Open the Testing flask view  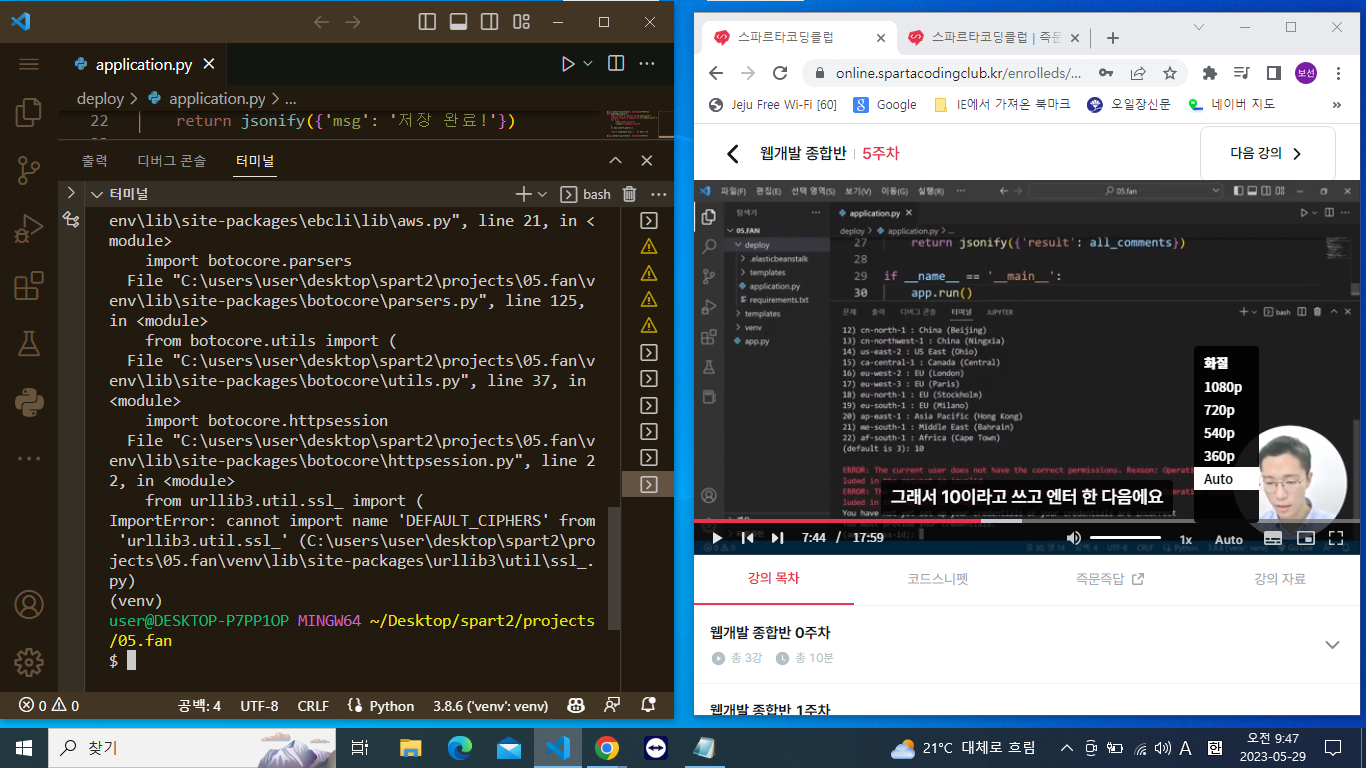[x=28, y=345]
